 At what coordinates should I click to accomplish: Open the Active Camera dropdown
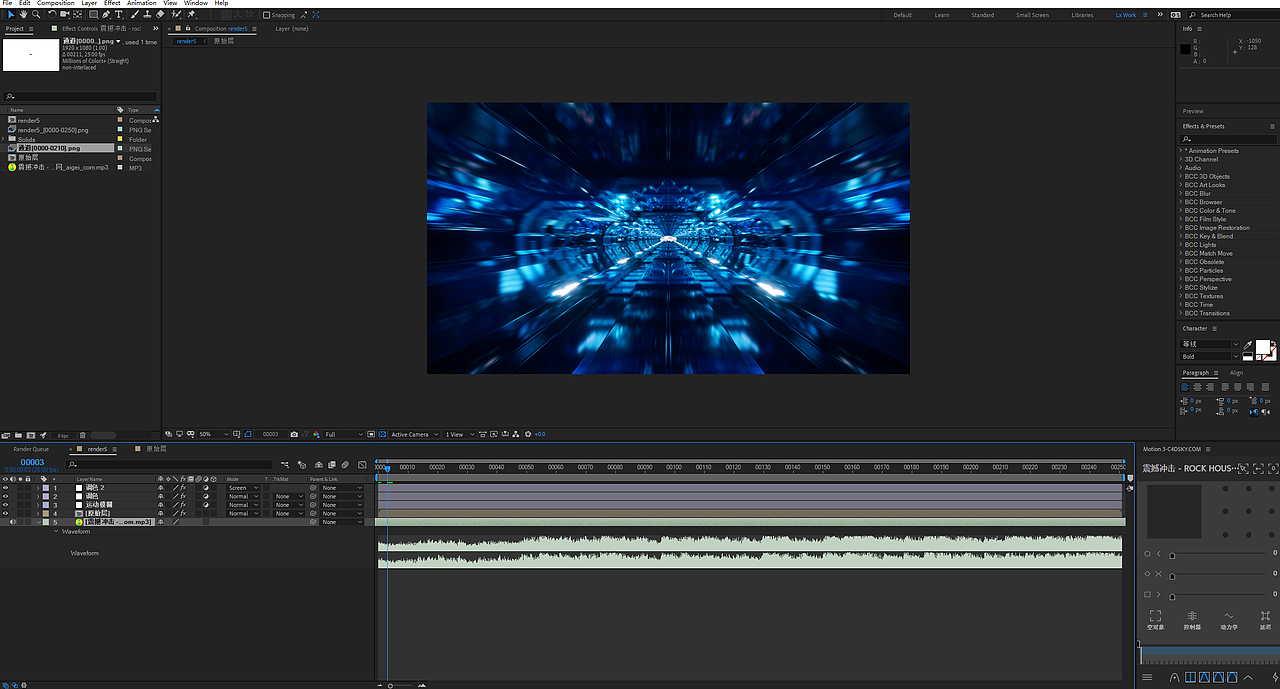tap(413, 435)
